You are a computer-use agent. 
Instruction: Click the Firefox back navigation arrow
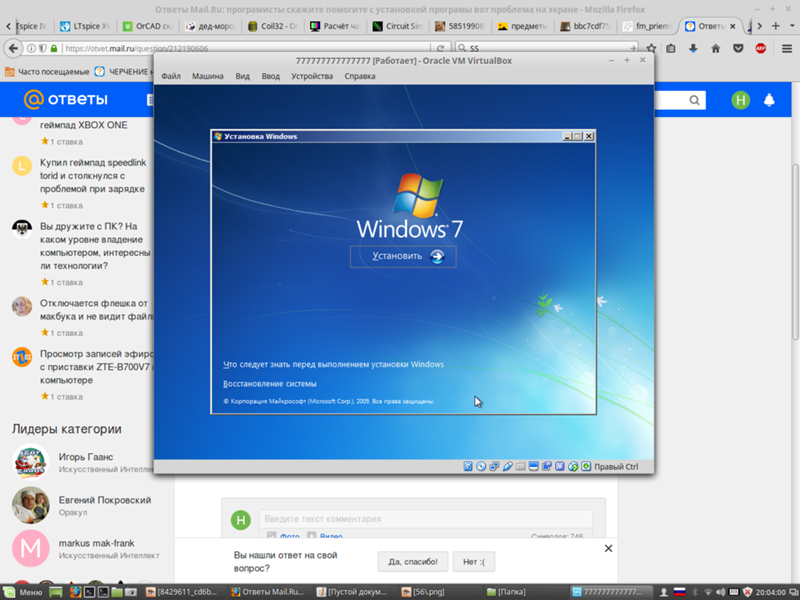[13, 48]
